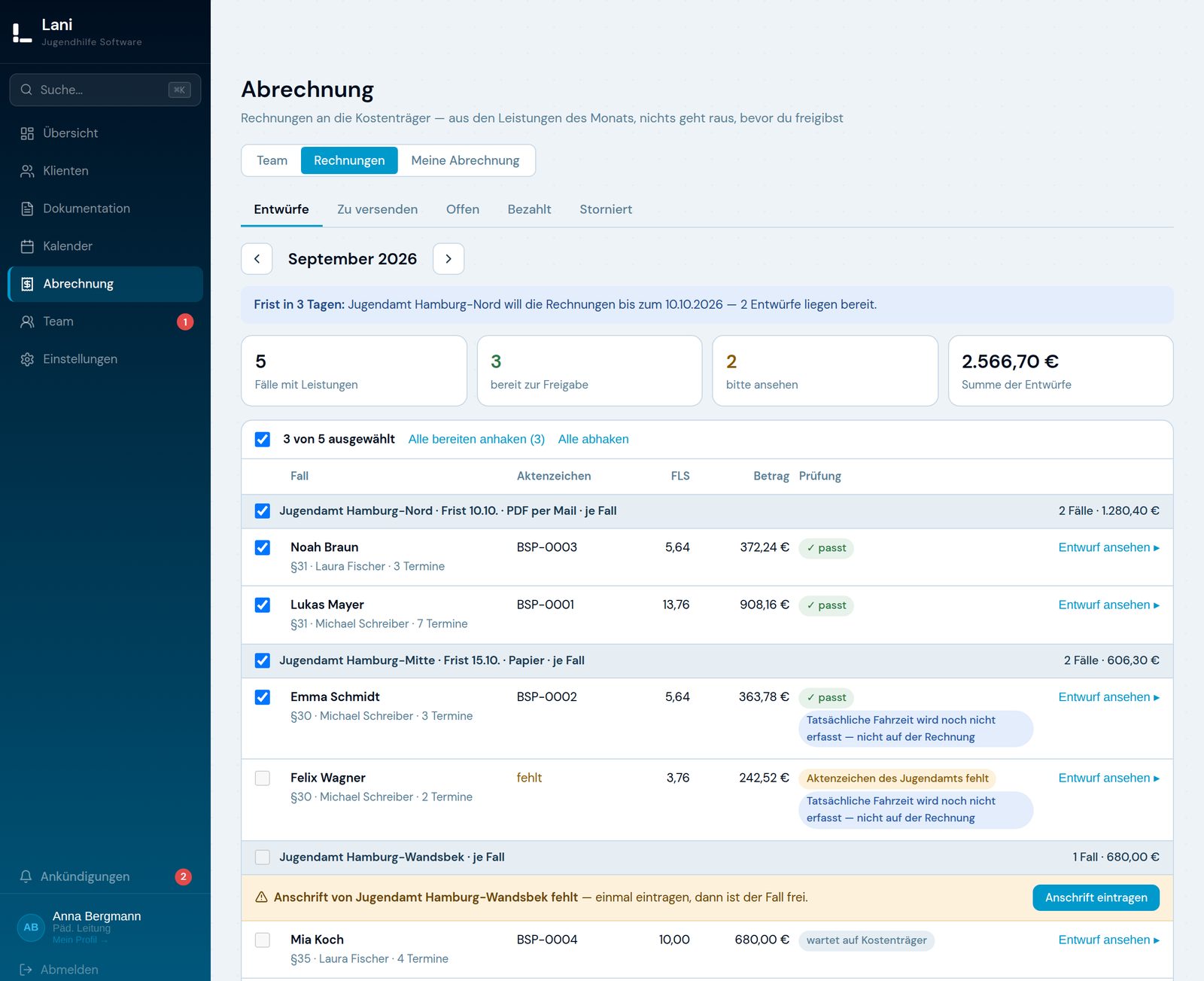The image size is (1204, 981).
Task: Check Mia Koch's row checkbox
Action: point(263,940)
